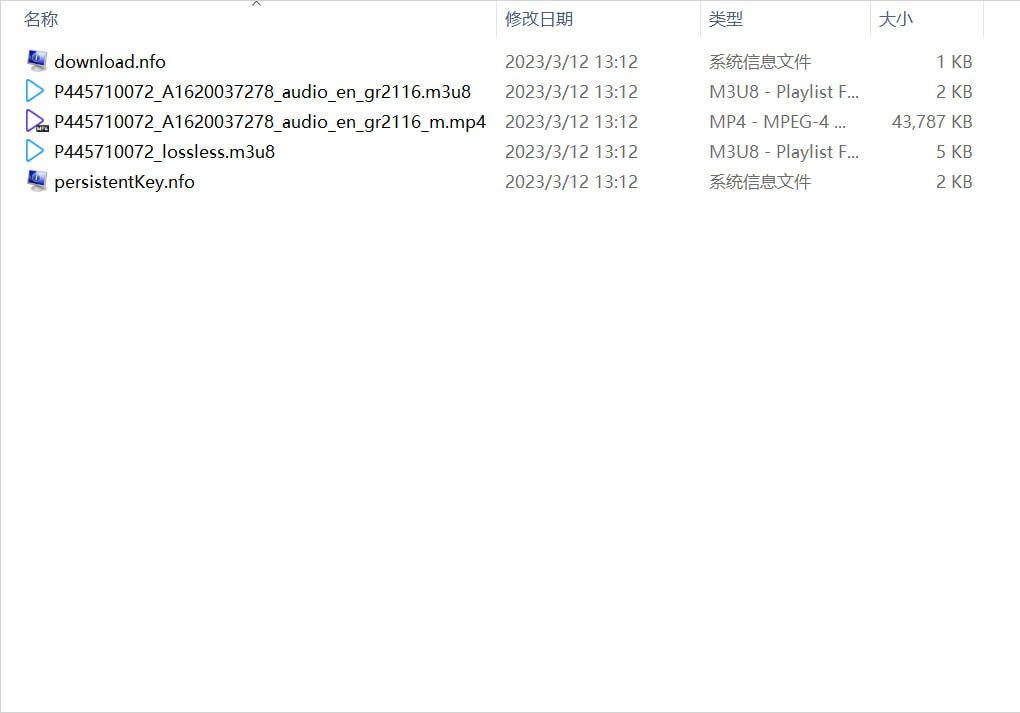Click the audio_en_gr2116.m3u8 playlist icon
Image resolution: width=1020 pixels, height=713 pixels.
coord(35,91)
